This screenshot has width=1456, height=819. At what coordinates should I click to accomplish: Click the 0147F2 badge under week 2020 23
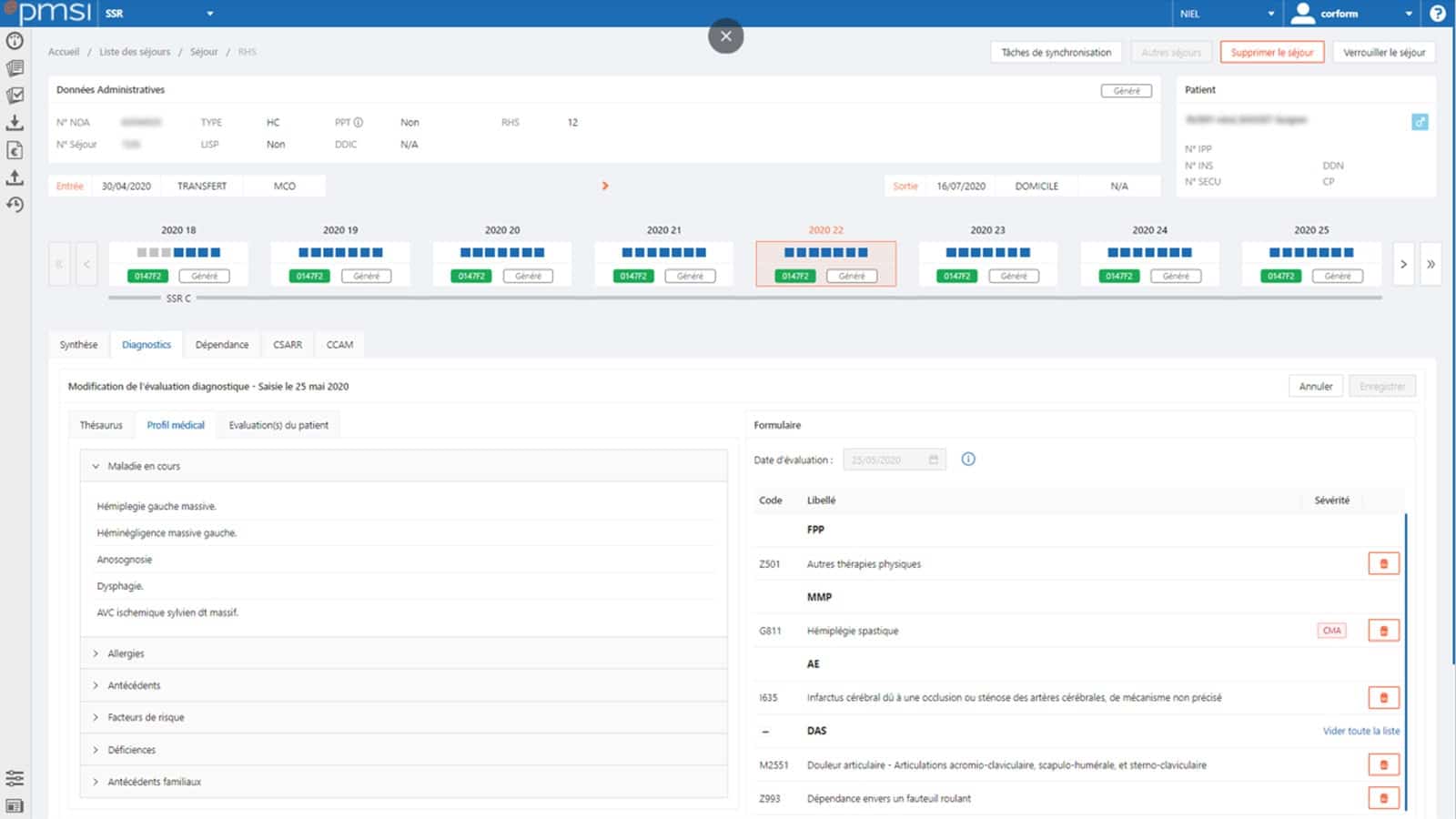tap(956, 276)
